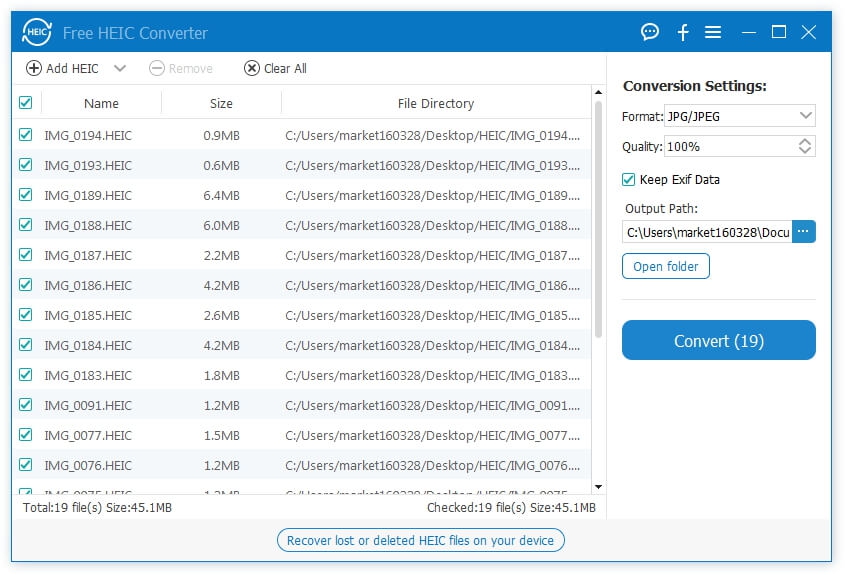Viewport: 845px width, 575px height.
Task: Browse output path with three-dots button
Action: [804, 232]
